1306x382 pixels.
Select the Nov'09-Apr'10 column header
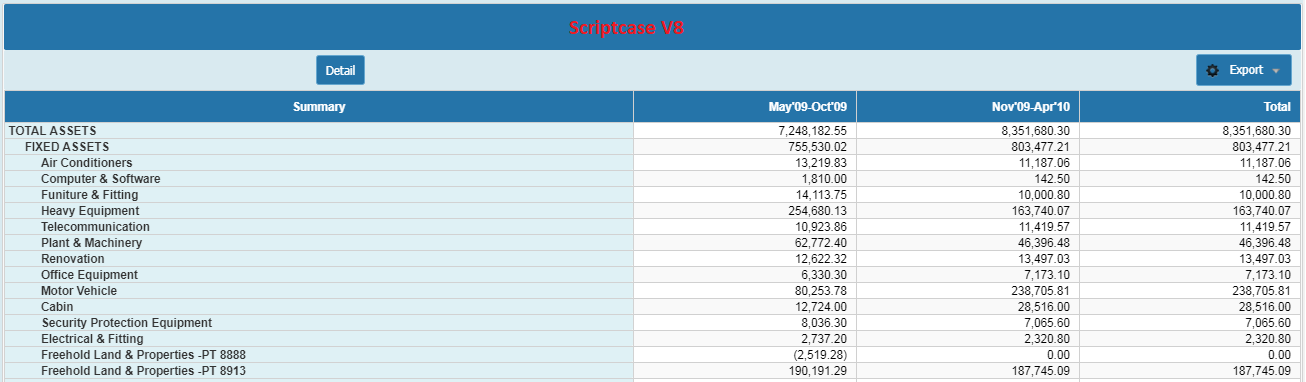[968, 107]
